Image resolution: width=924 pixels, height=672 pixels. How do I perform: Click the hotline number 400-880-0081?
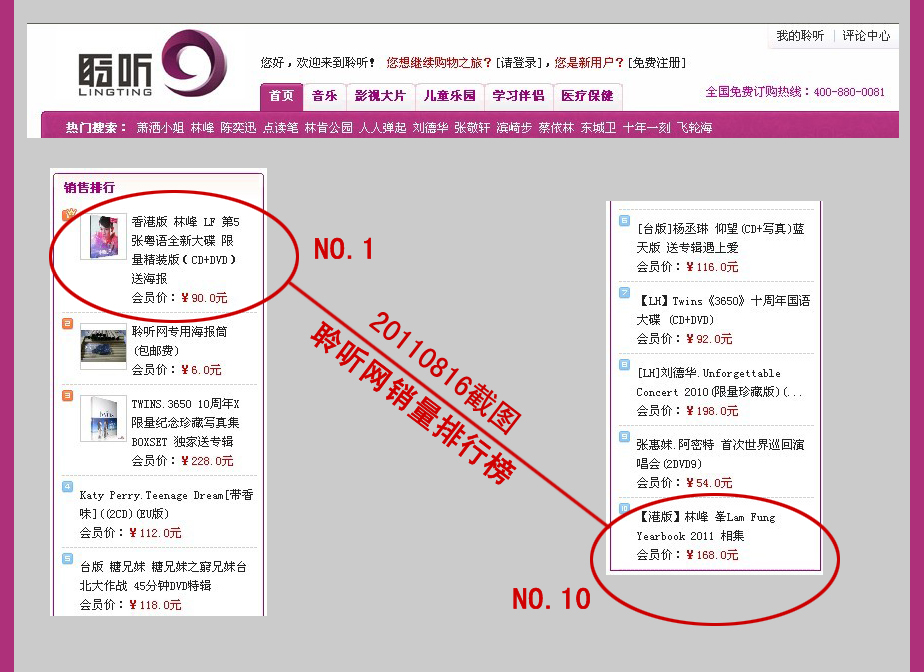(849, 92)
